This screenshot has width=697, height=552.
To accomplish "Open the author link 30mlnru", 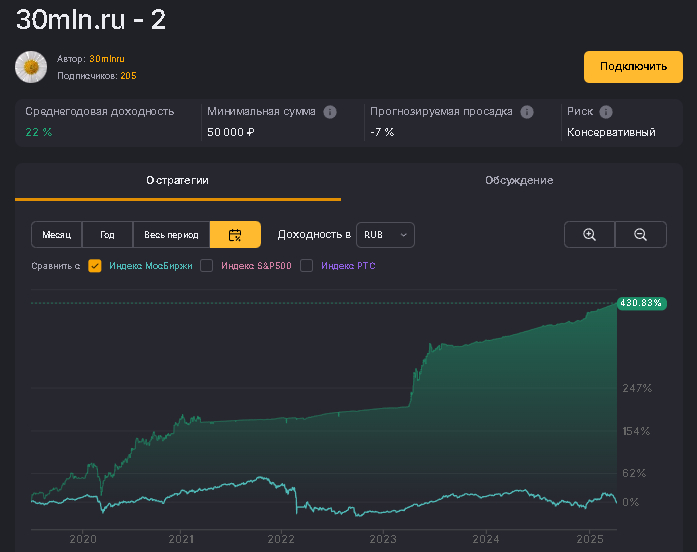I will pos(107,59).
